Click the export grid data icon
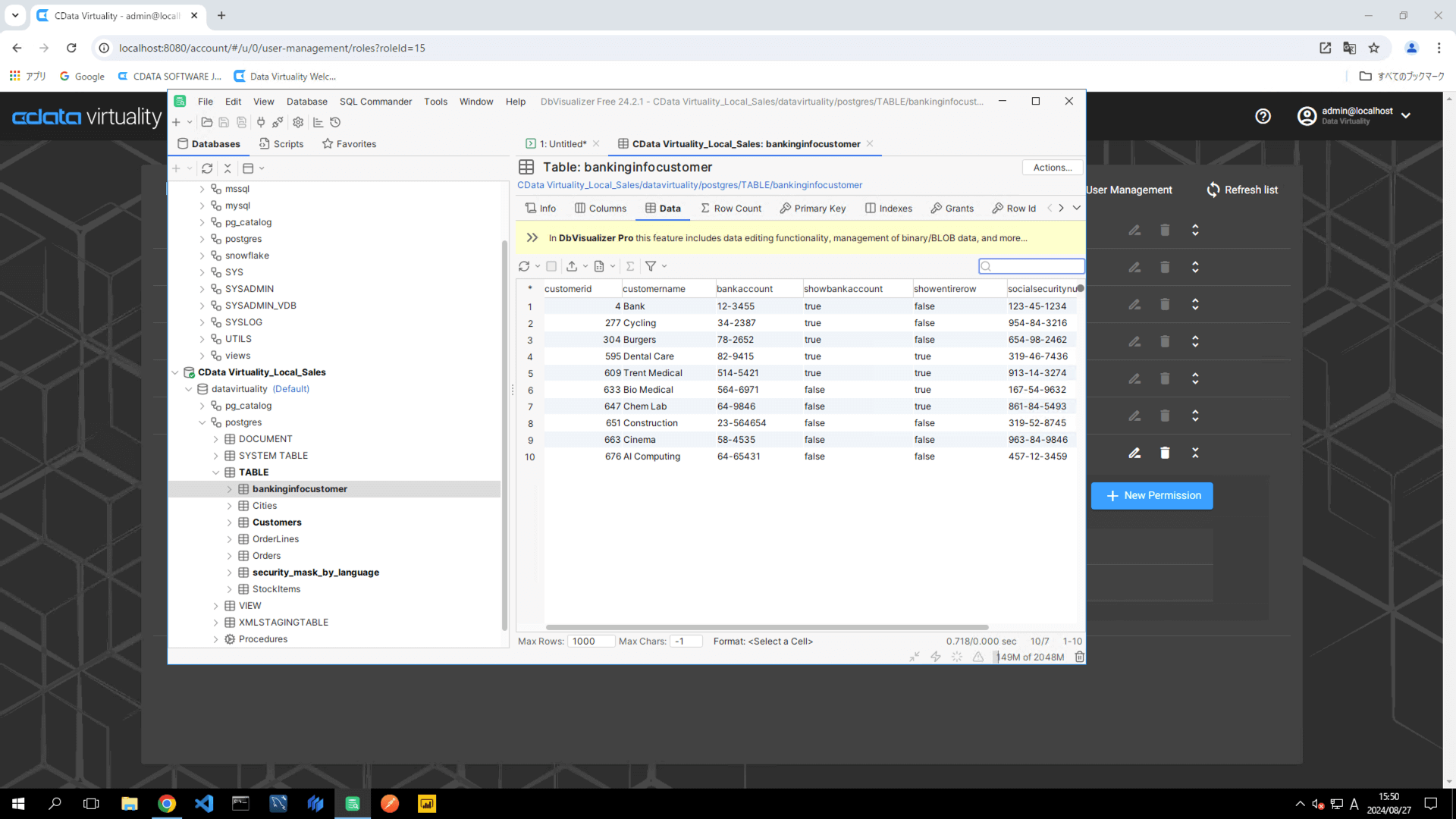The image size is (1456, 819). pos(572,266)
